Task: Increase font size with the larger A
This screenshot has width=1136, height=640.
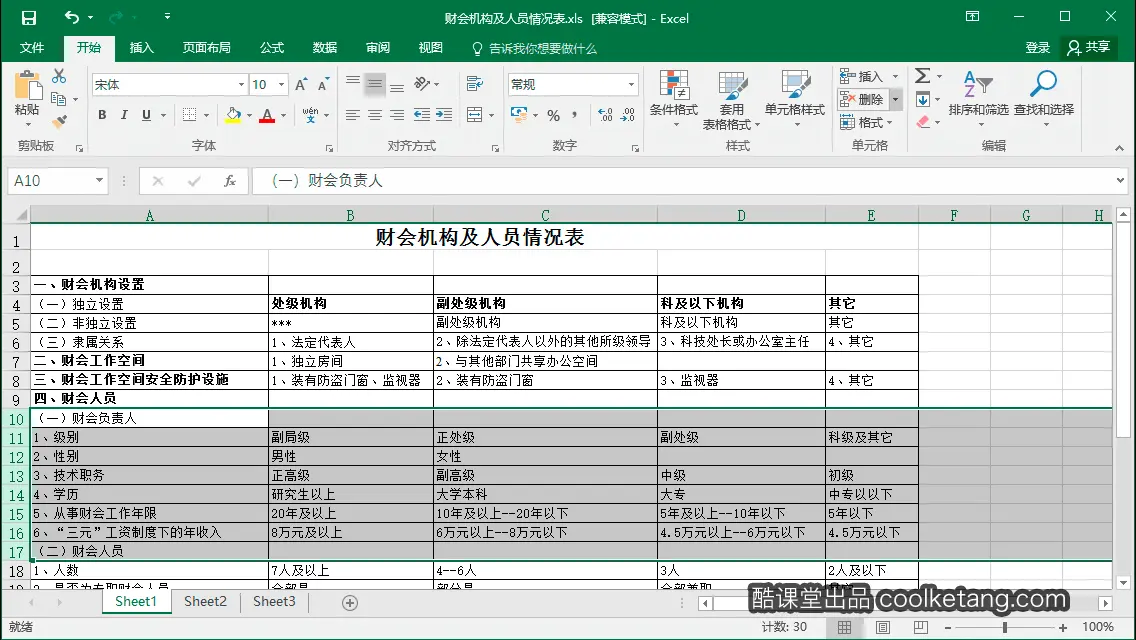Action: tap(301, 85)
